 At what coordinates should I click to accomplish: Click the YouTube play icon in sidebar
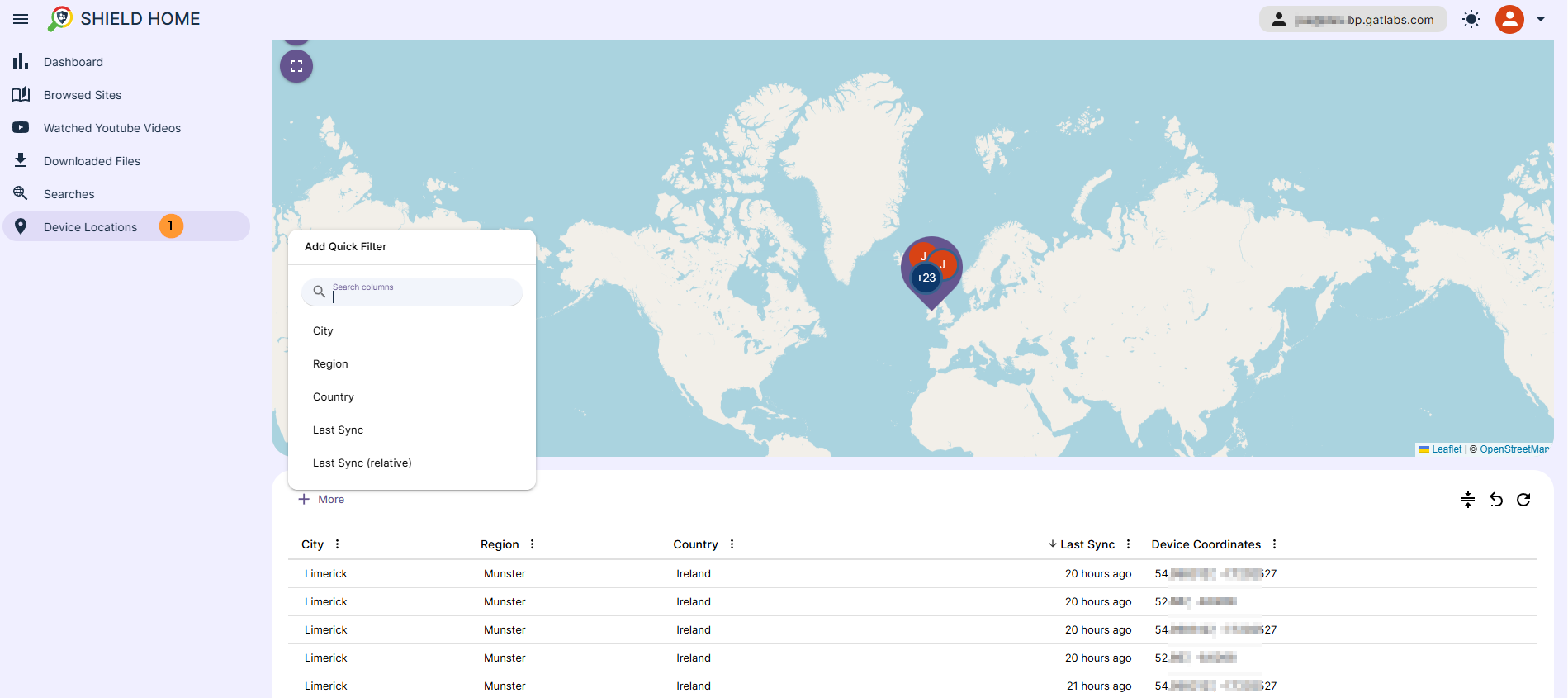coord(21,127)
